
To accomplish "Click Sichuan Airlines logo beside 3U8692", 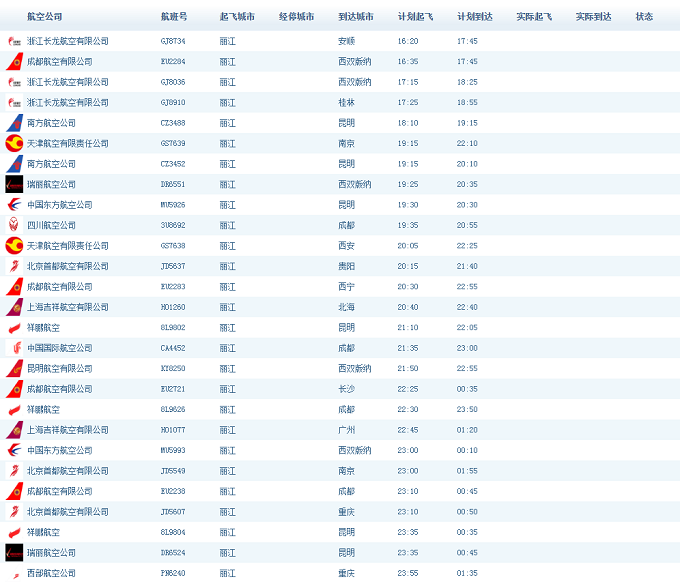I will click(x=14, y=225).
